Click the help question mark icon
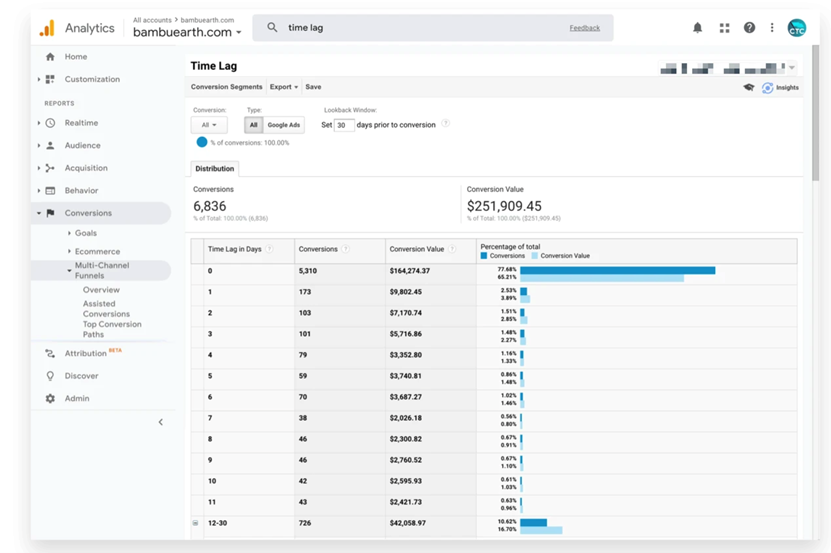The height and width of the screenshot is (553, 831). click(749, 28)
